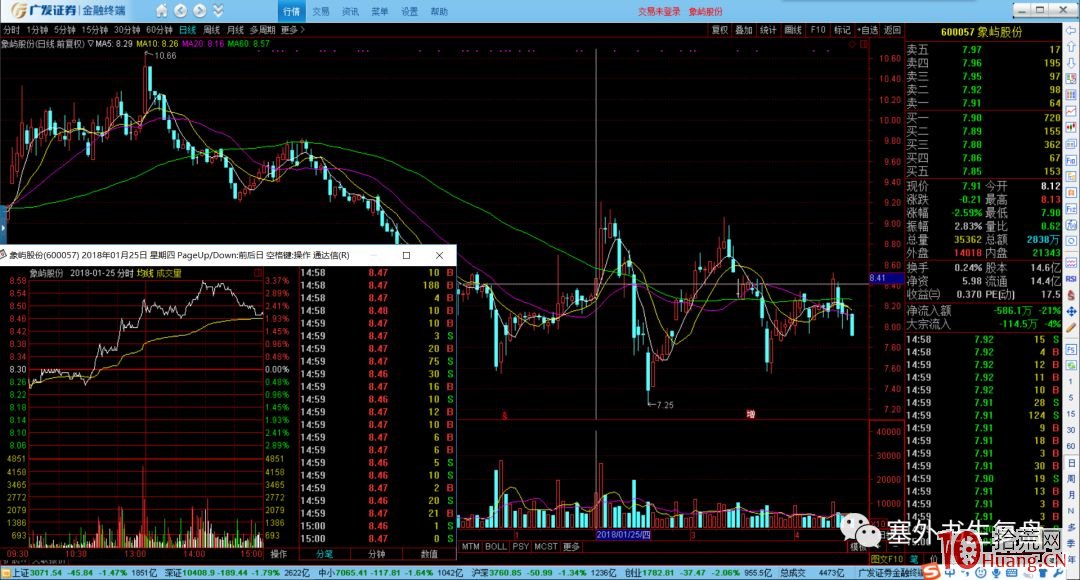Switch to the 行情 tab
This screenshot has height=580, width=1080.
[291, 12]
